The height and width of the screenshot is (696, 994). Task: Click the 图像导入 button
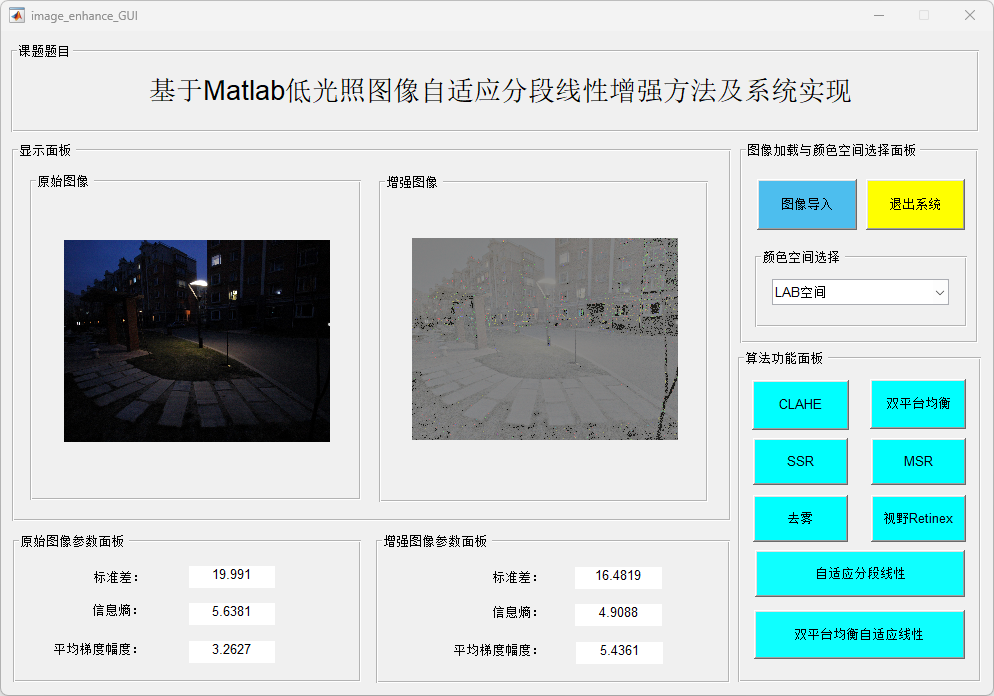(807, 204)
